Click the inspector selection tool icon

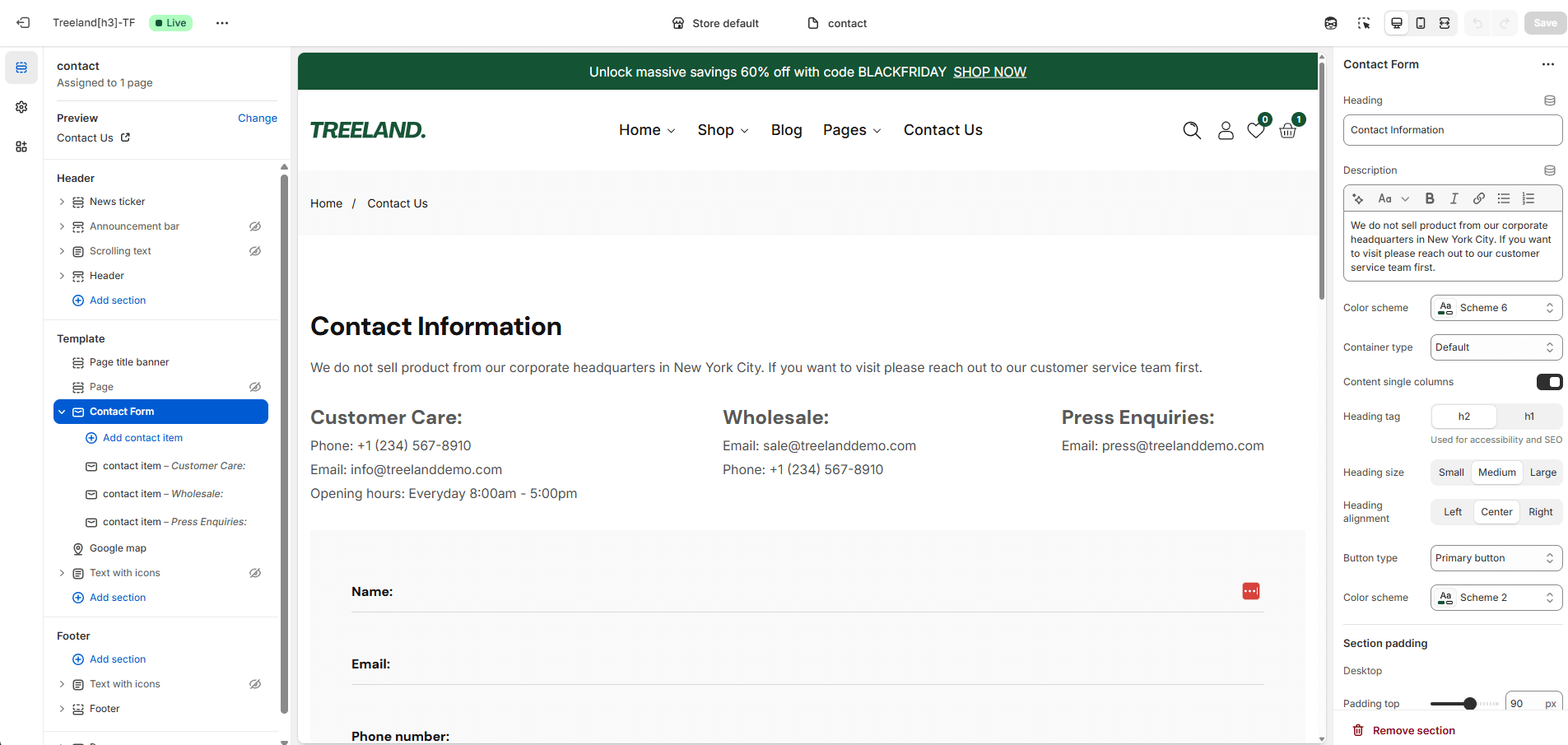(1364, 23)
